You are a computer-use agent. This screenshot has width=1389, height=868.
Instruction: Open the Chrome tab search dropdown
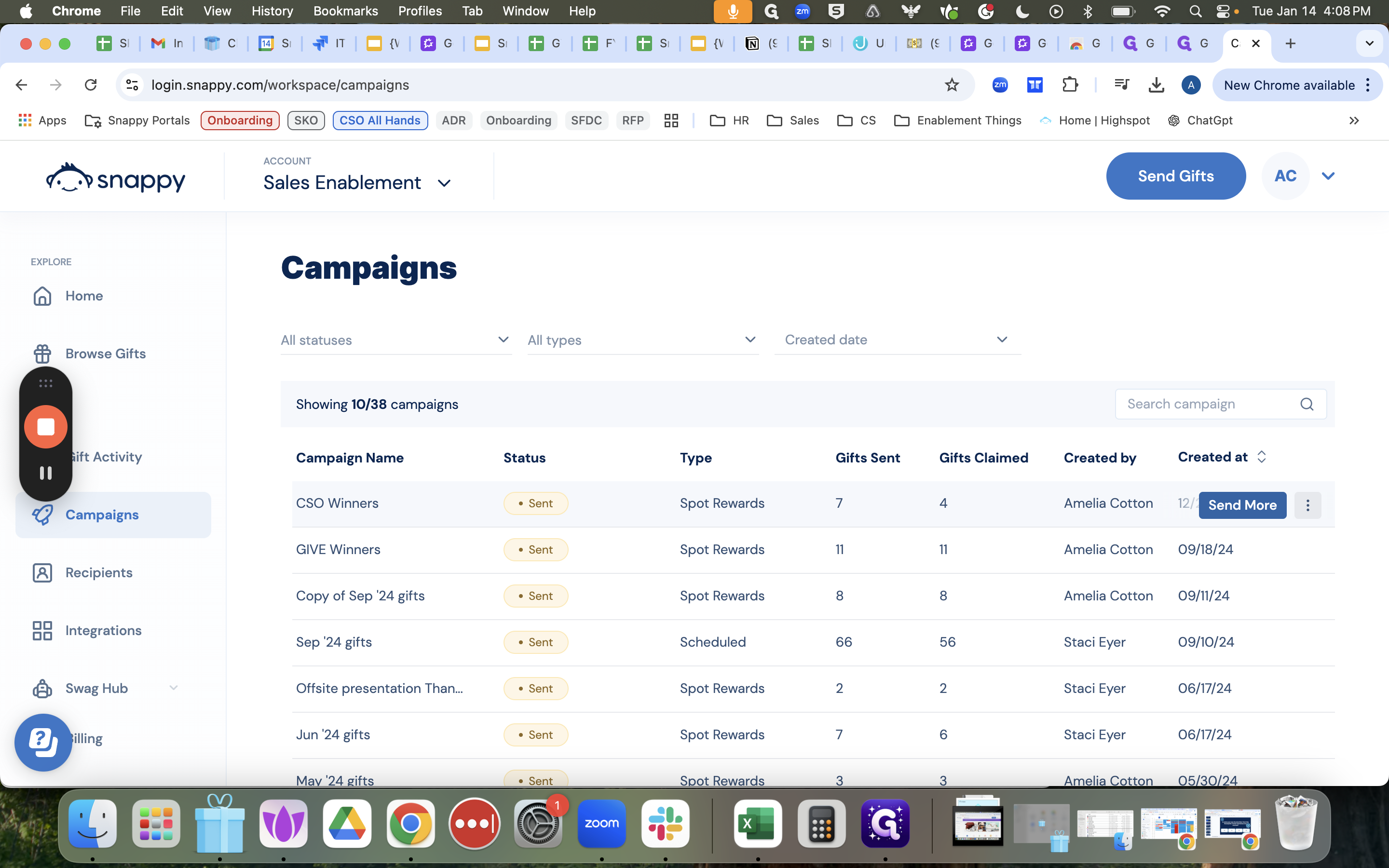pyautogui.click(x=1370, y=43)
